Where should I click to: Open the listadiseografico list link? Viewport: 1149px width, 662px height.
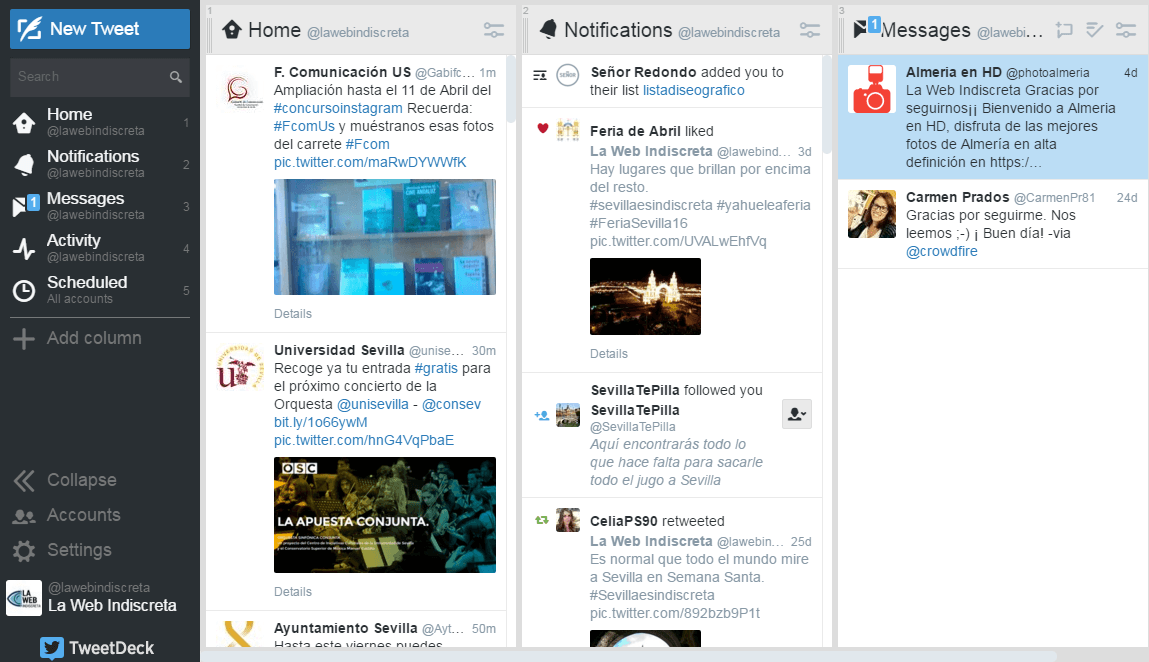tap(693, 90)
